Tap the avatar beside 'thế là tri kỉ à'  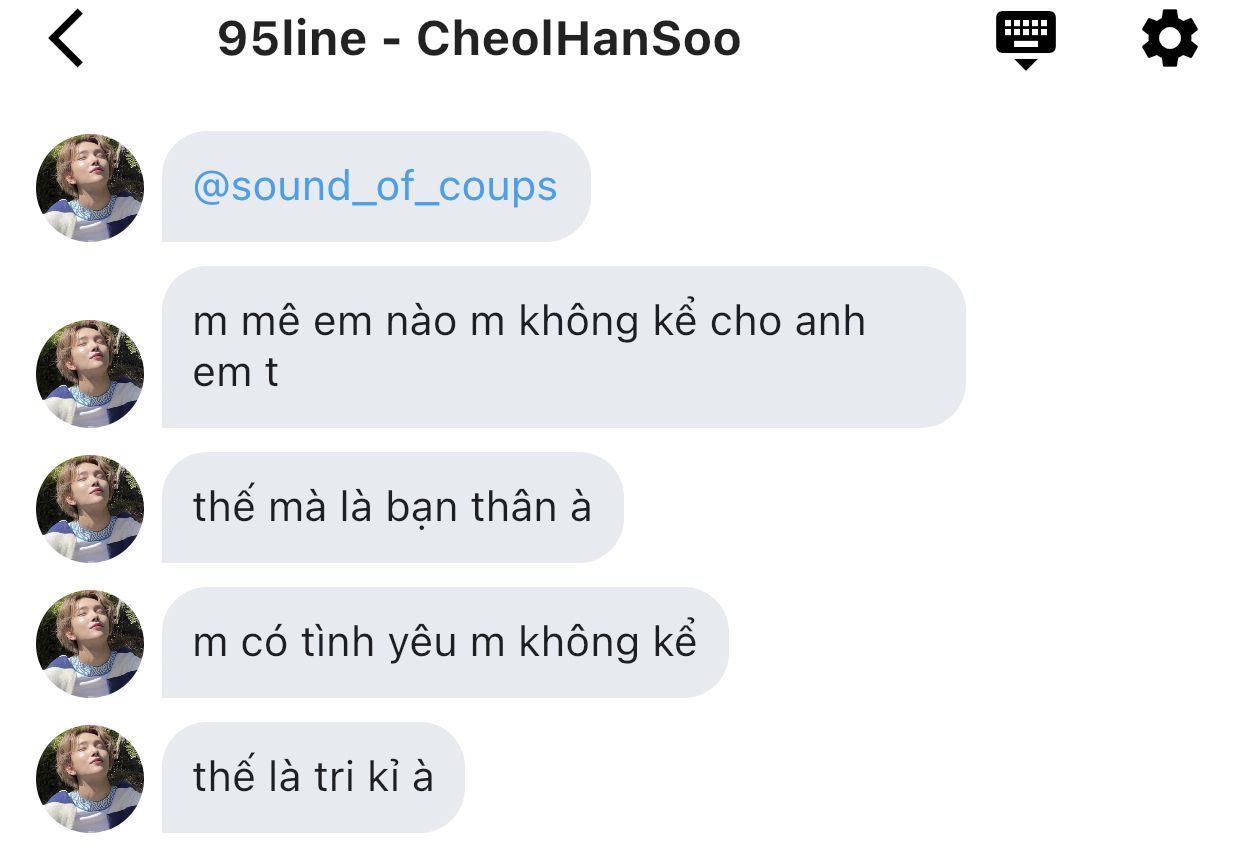pyautogui.click(x=90, y=778)
